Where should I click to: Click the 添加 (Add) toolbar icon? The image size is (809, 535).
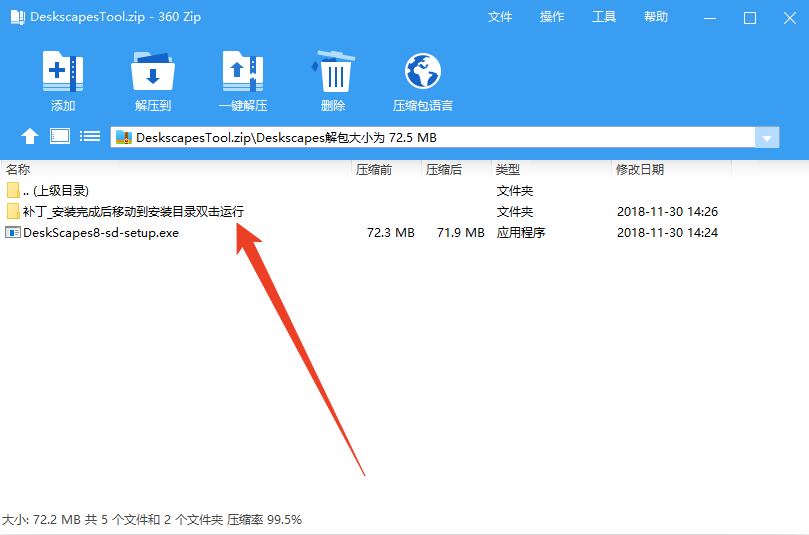tap(63, 73)
